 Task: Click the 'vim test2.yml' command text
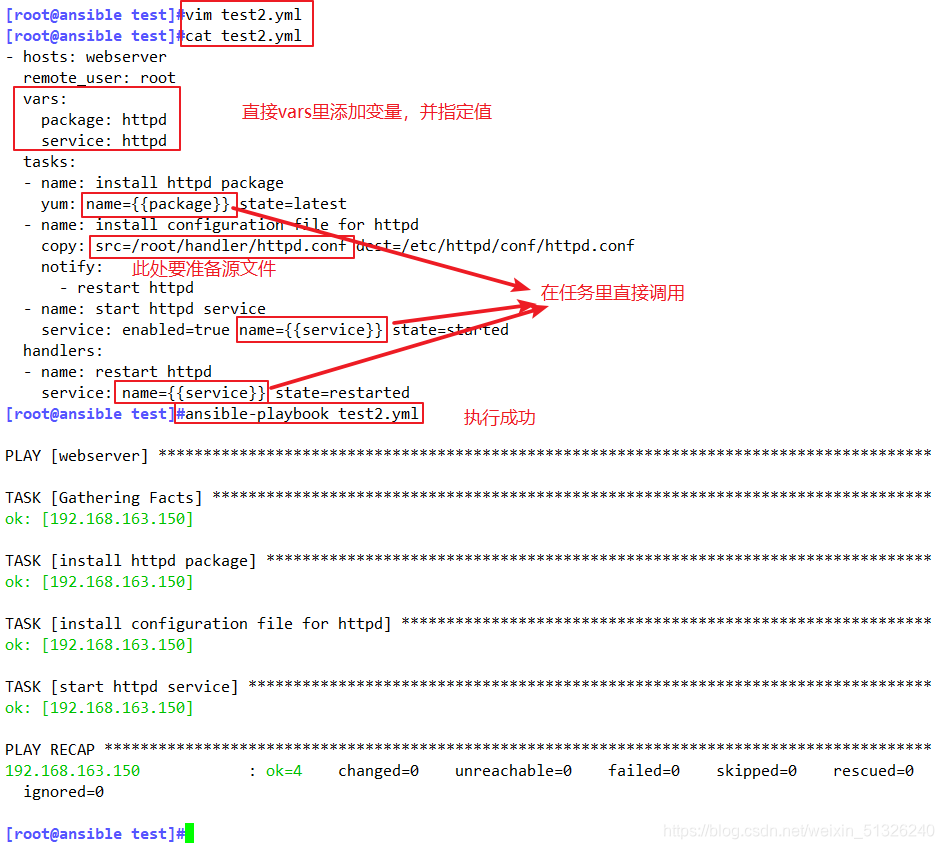click(243, 14)
